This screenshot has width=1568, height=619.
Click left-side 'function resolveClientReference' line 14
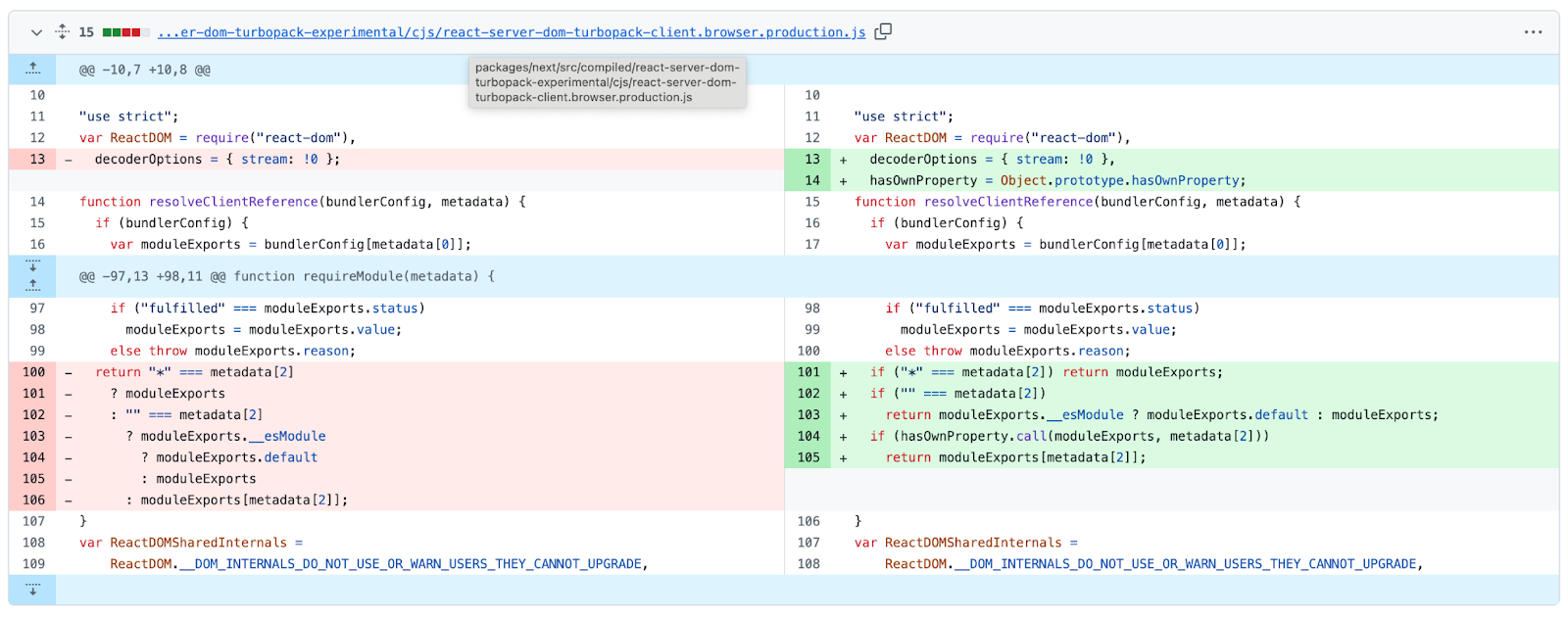[303, 202]
